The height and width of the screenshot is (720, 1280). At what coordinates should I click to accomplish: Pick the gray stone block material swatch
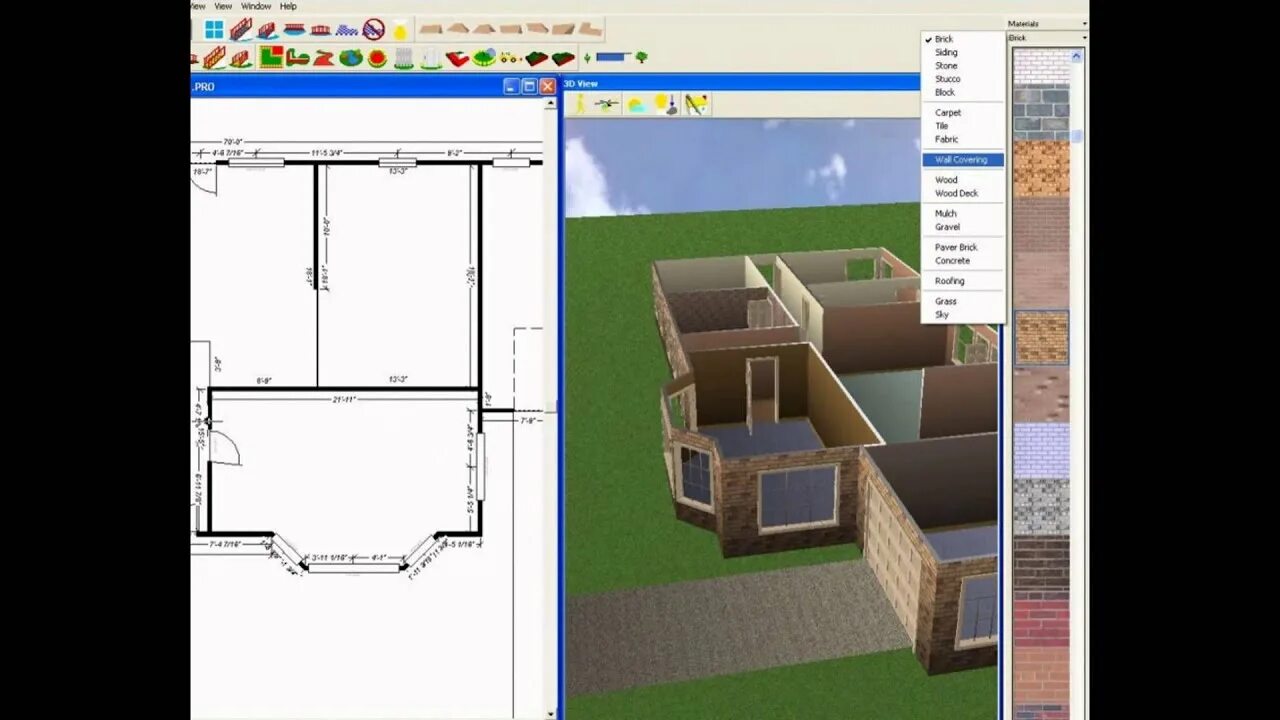1041,112
